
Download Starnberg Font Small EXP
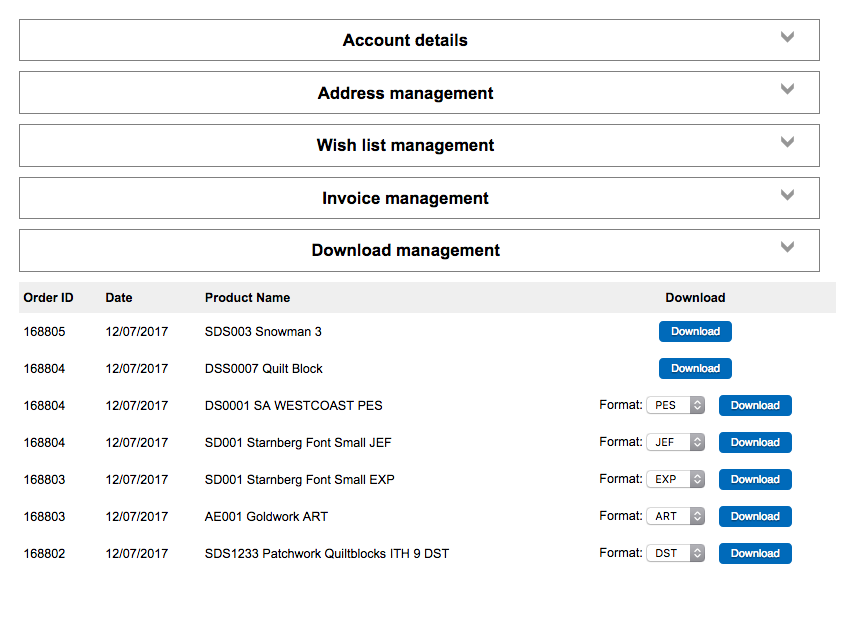coord(755,480)
